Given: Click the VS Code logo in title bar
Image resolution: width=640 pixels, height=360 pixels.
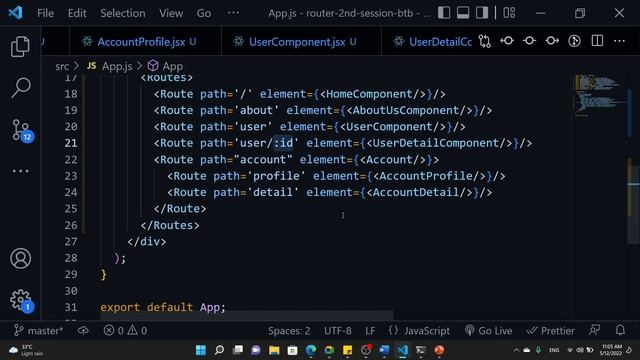Looking at the screenshot, I should coord(15,13).
